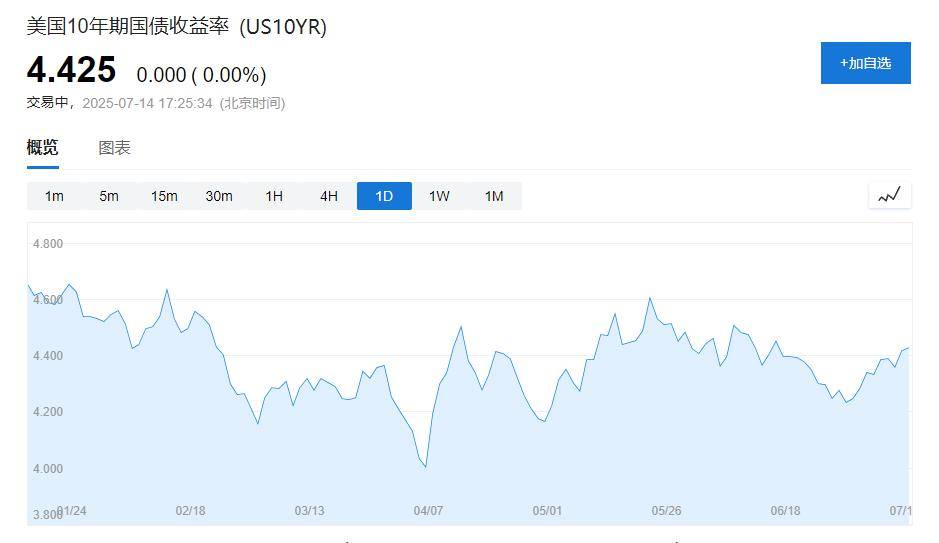
Task: Select the 5m interval
Action: (x=109, y=196)
